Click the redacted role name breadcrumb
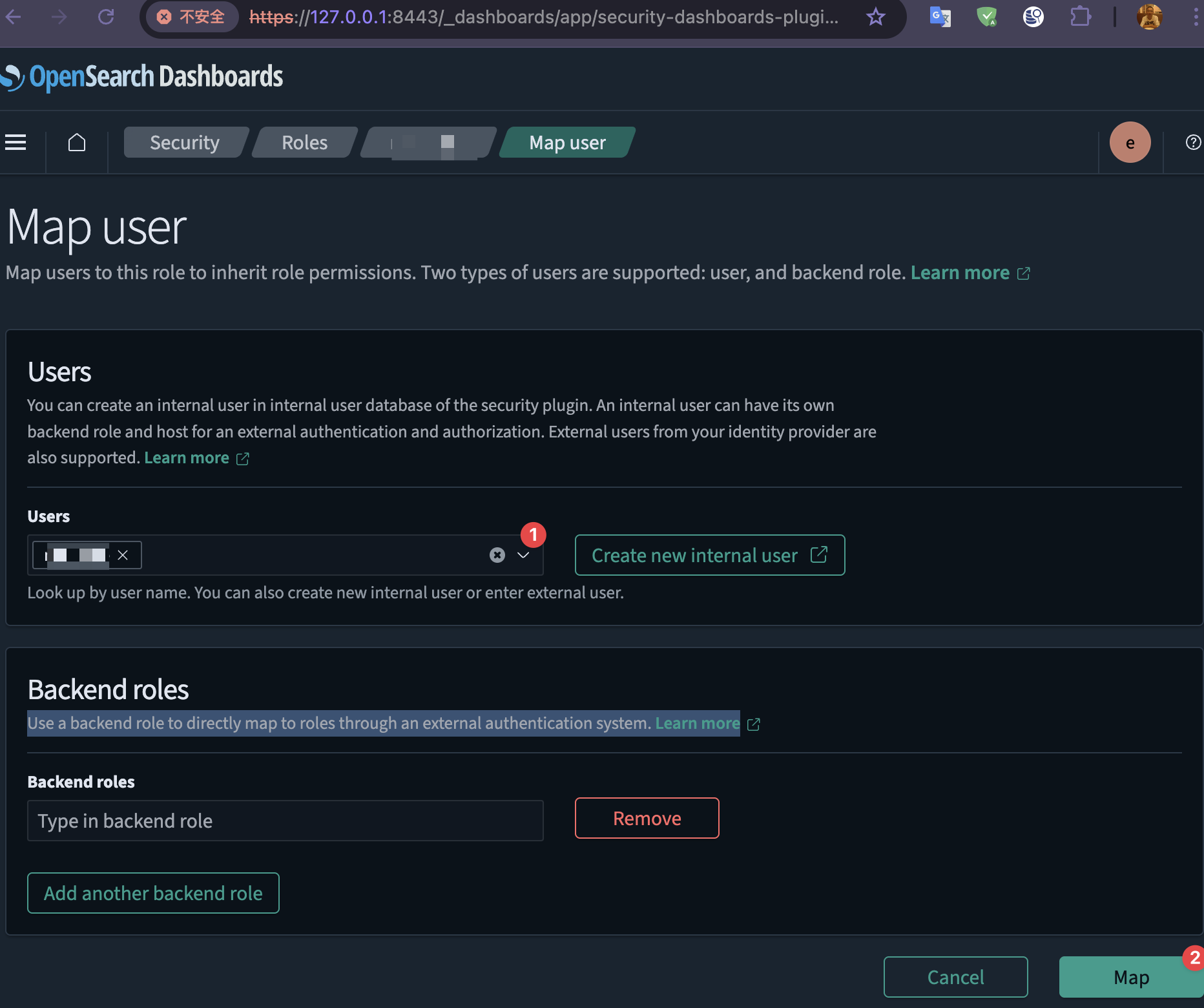This screenshot has height=1008, width=1204. (x=428, y=142)
